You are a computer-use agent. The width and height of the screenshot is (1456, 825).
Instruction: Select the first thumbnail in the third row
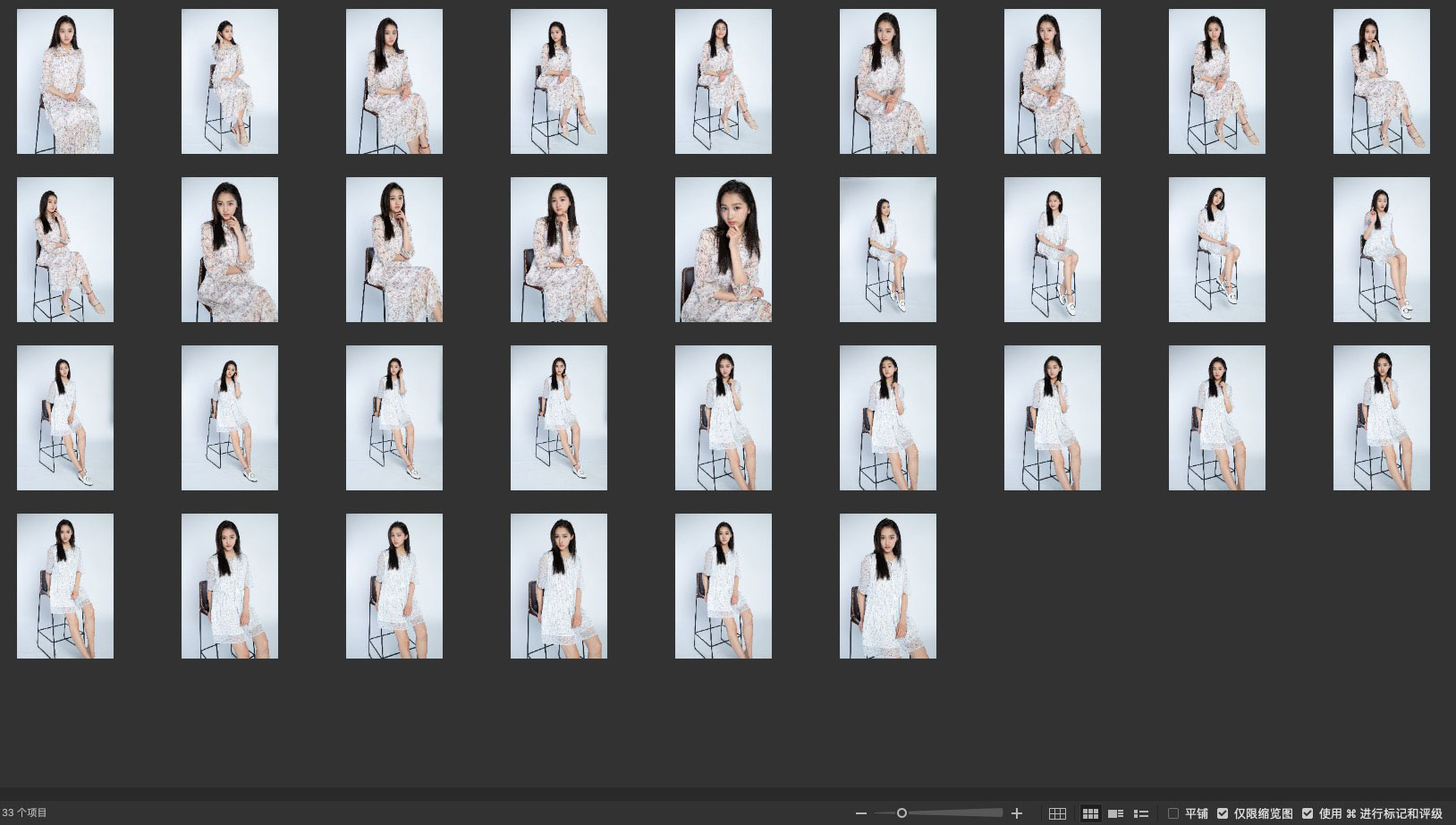pos(65,418)
